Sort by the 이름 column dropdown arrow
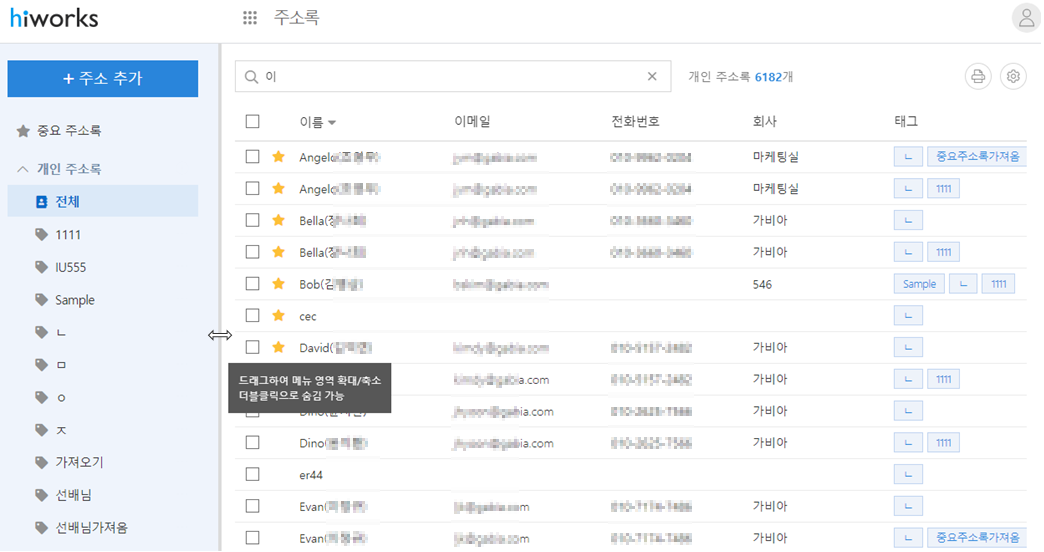This screenshot has width=1044, height=552. tap(332, 122)
